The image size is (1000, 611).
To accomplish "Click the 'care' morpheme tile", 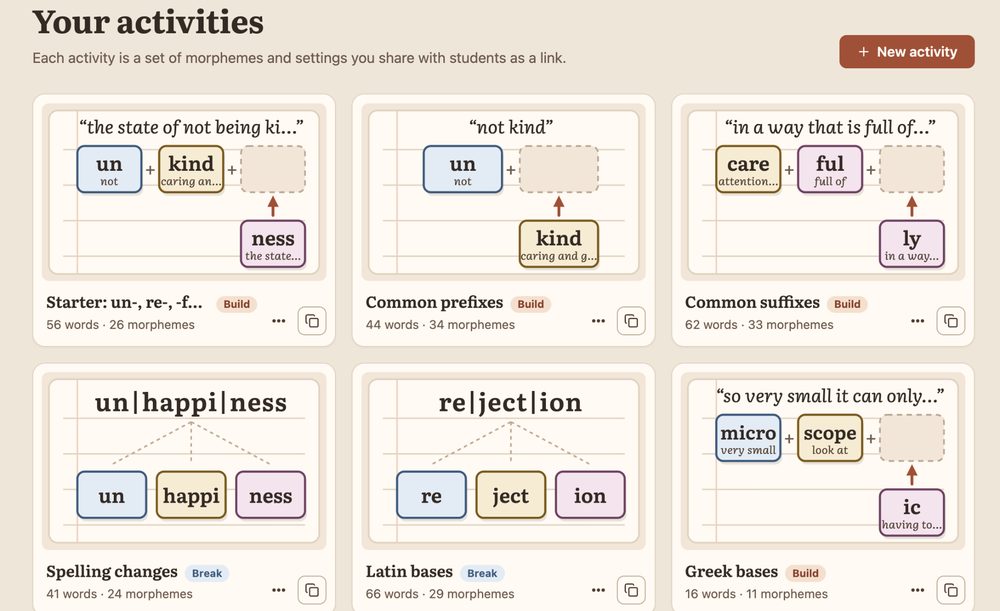I will [x=748, y=169].
